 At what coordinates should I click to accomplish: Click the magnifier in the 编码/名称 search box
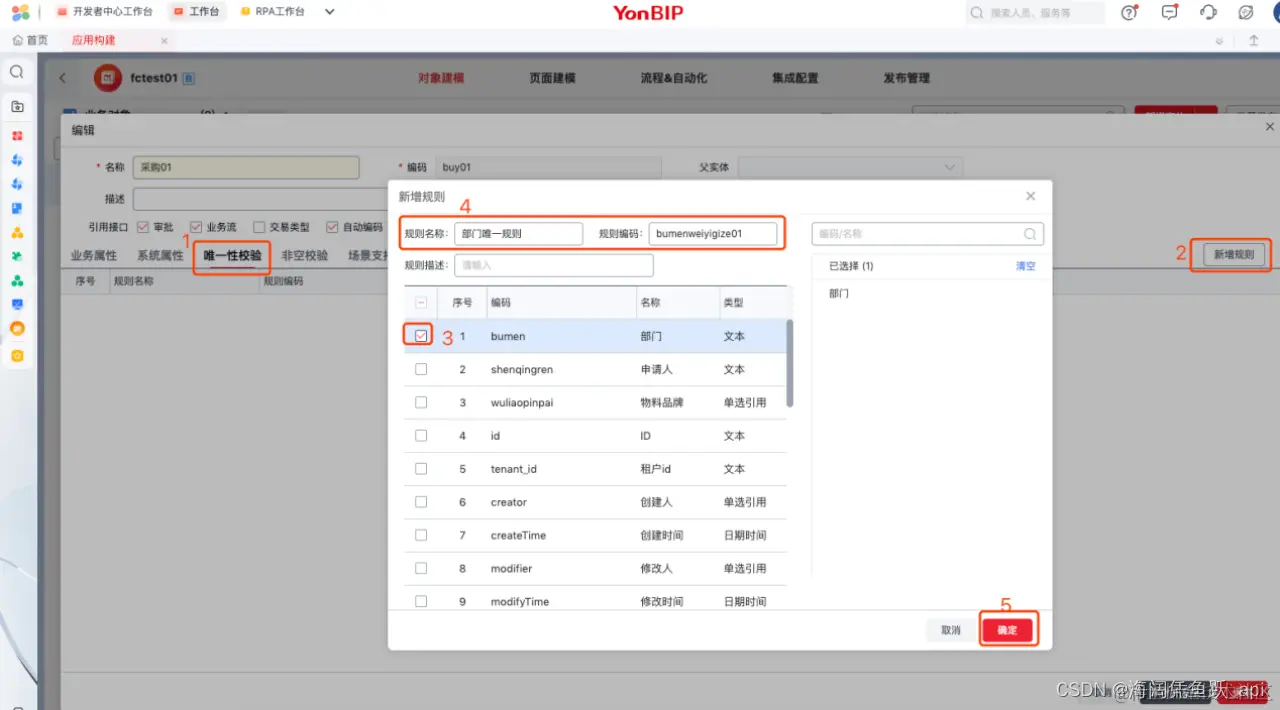[x=1030, y=234]
